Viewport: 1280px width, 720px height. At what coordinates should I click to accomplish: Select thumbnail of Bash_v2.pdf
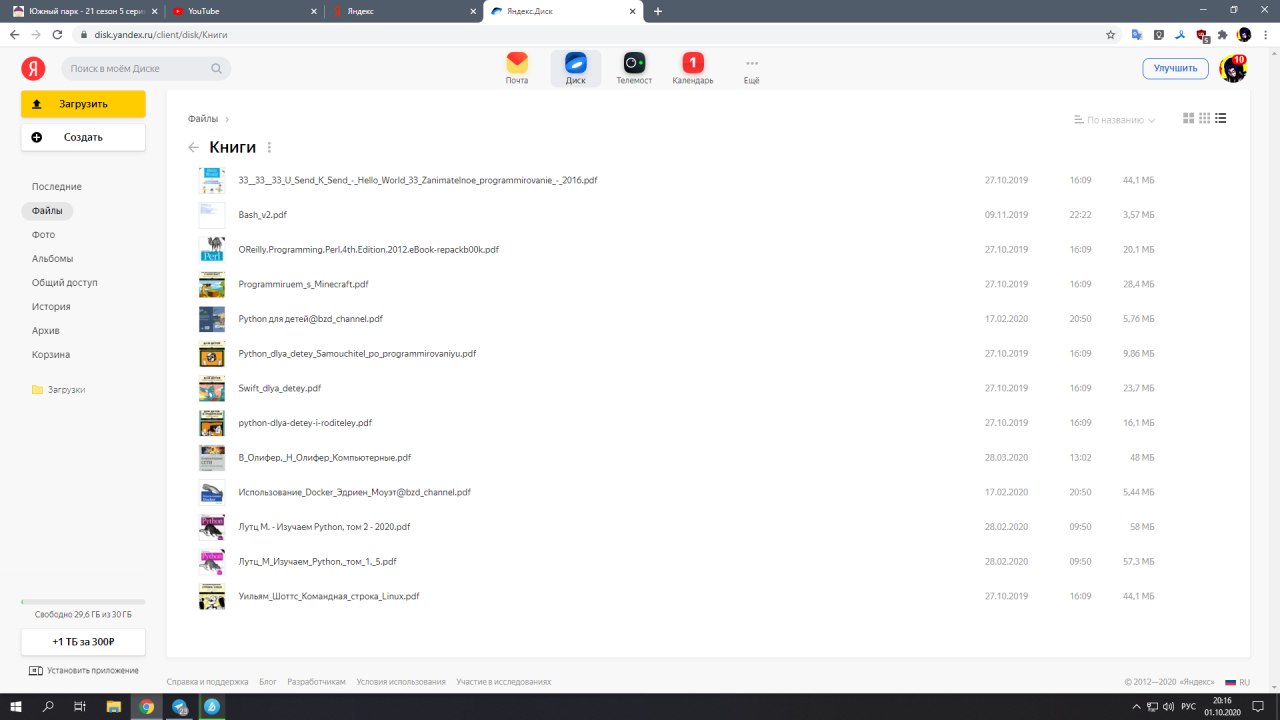pos(212,215)
